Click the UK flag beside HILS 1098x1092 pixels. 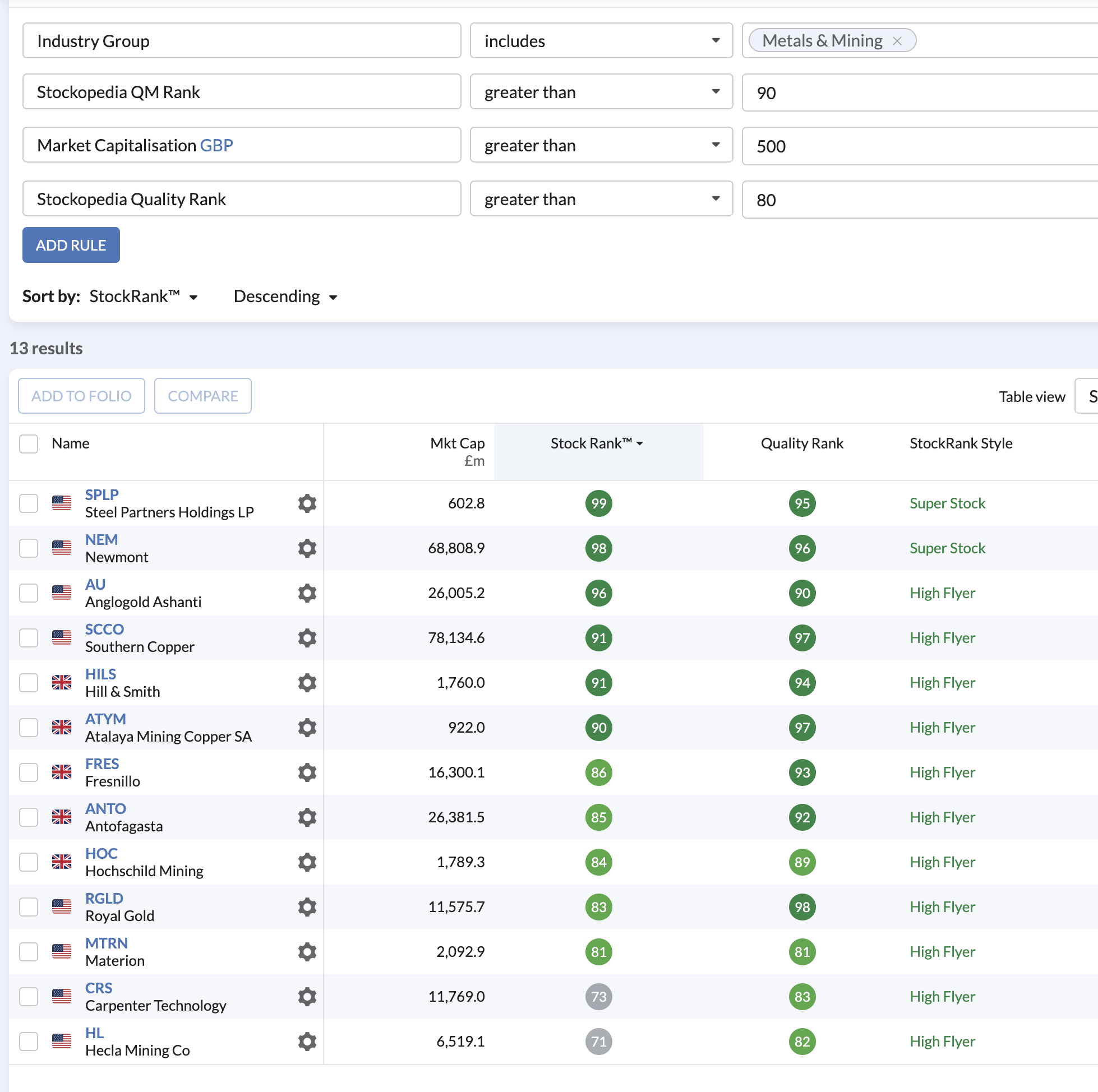click(x=61, y=683)
